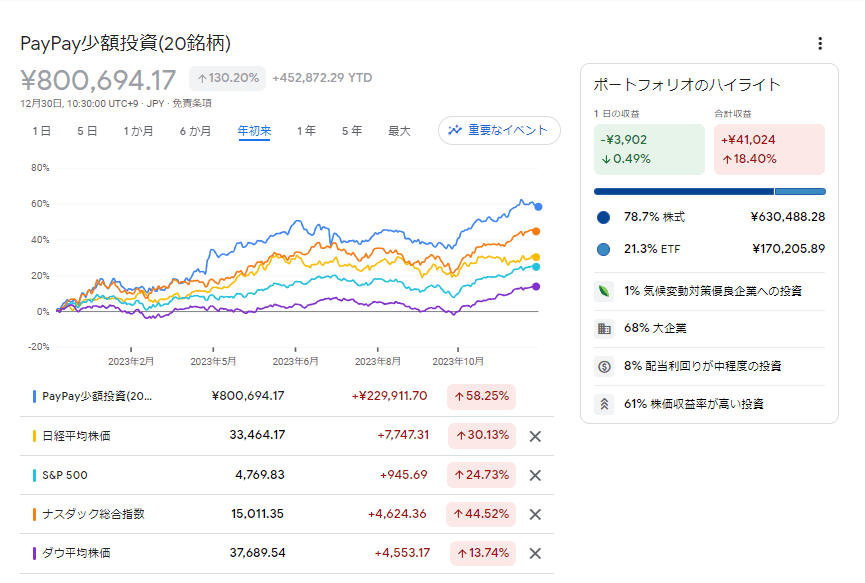The height and width of the screenshot is (583, 865).
Task: Remove ナスダック総合指数 comparison with X icon
Action: [x=535, y=514]
